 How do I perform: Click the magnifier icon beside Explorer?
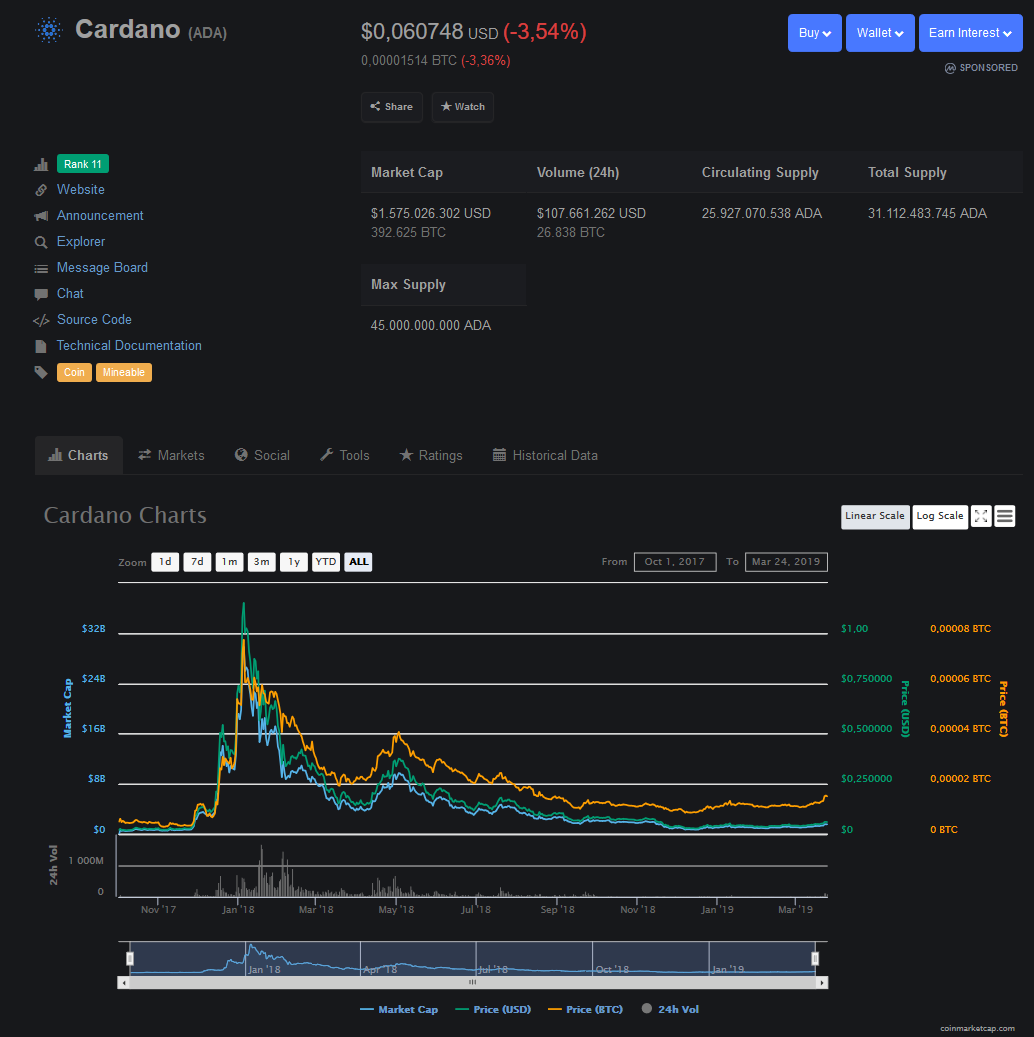[41, 242]
